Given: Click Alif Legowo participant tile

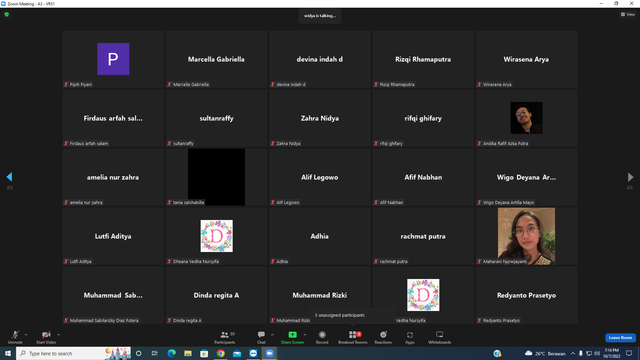Looking at the screenshot, I should pyautogui.click(x=320, y=177).
